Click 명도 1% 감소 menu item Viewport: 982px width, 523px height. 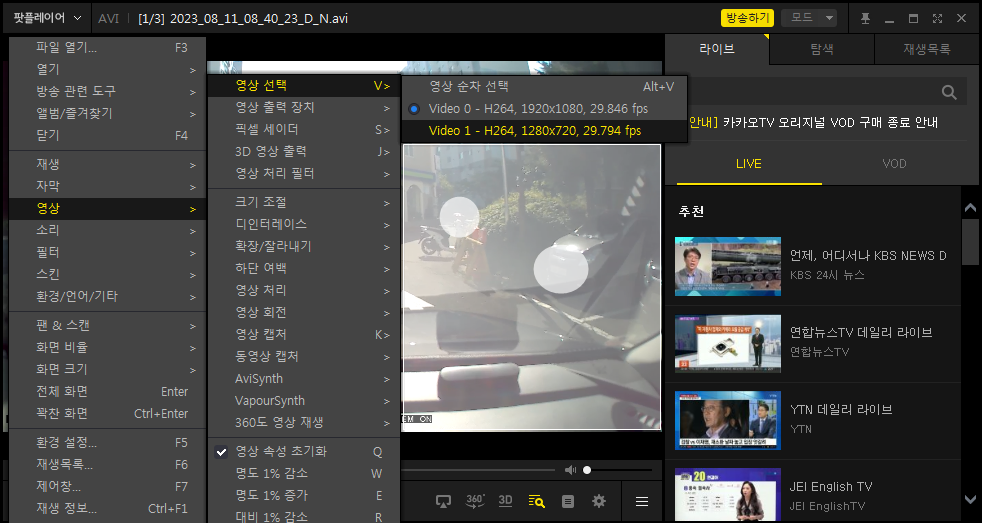[x=304, y=474]
